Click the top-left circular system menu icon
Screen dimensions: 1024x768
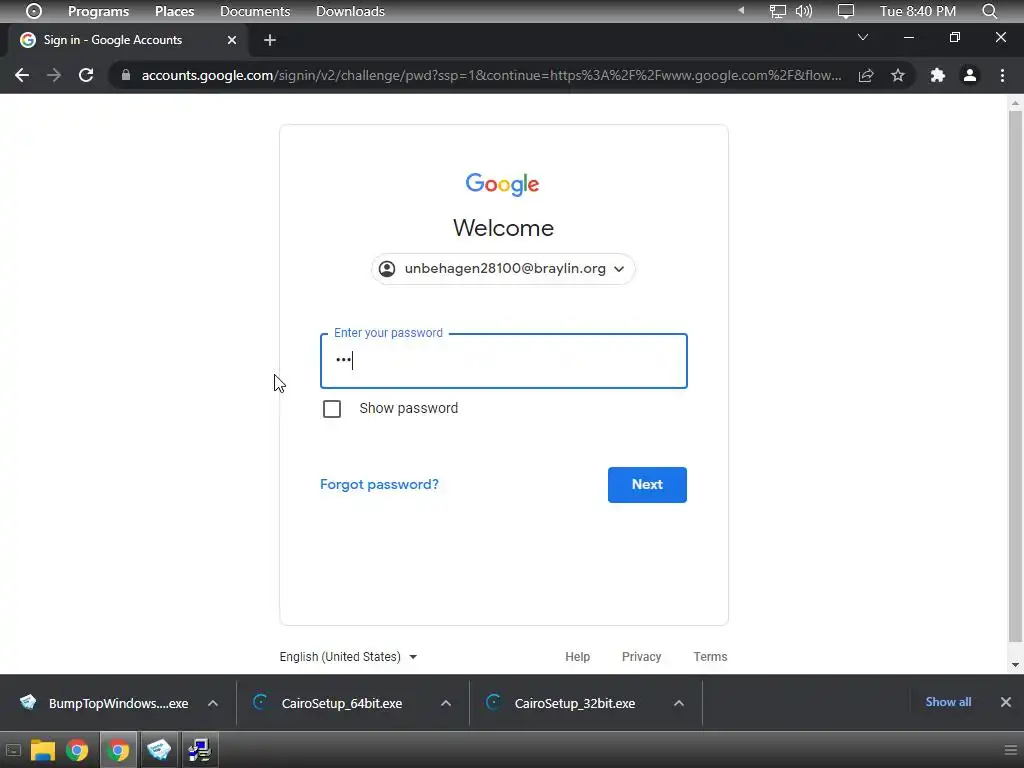pos(34,11)
